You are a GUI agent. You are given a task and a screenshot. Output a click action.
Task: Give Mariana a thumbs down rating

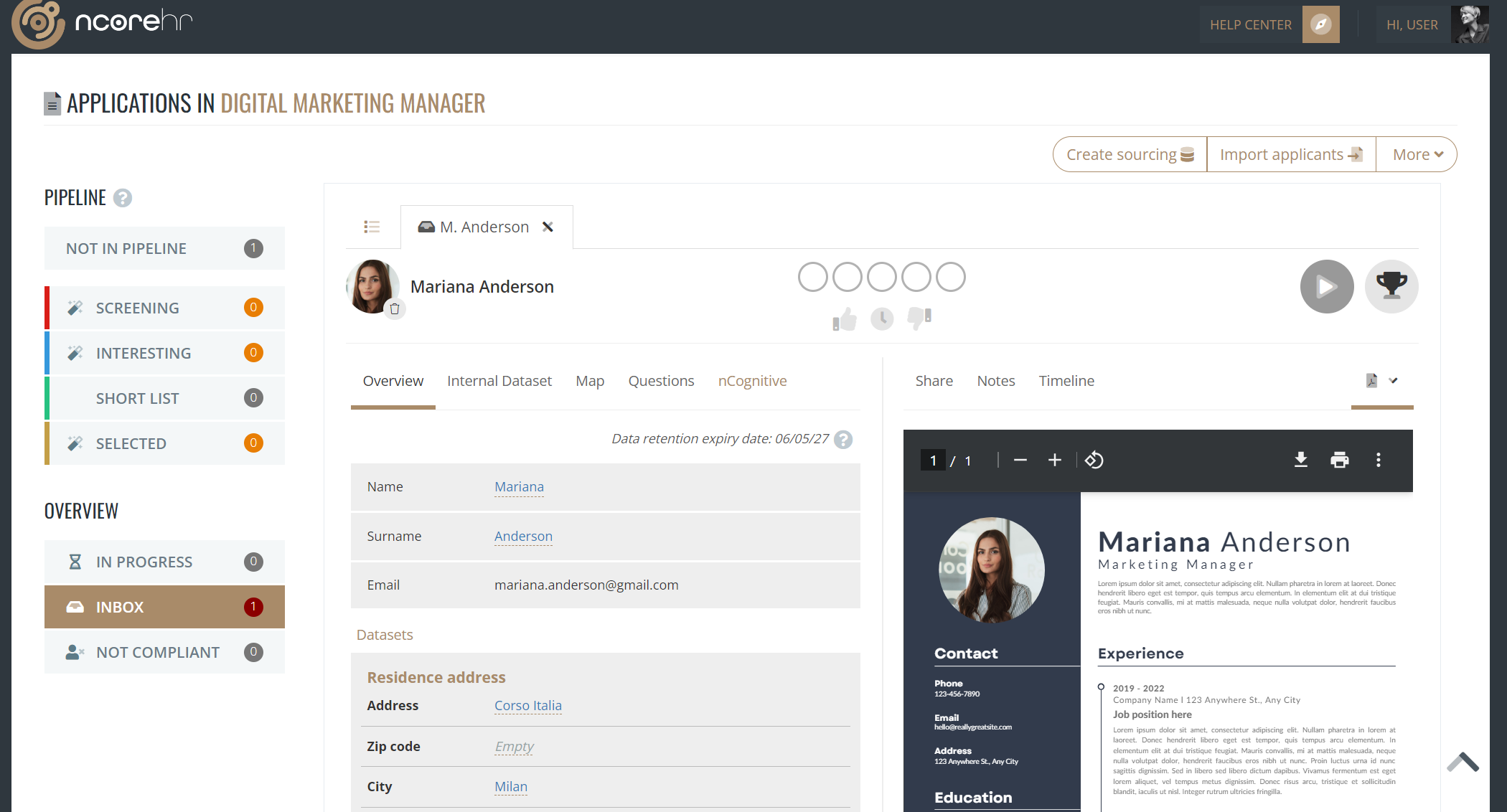pyautogui.click(x=919, y=318)
